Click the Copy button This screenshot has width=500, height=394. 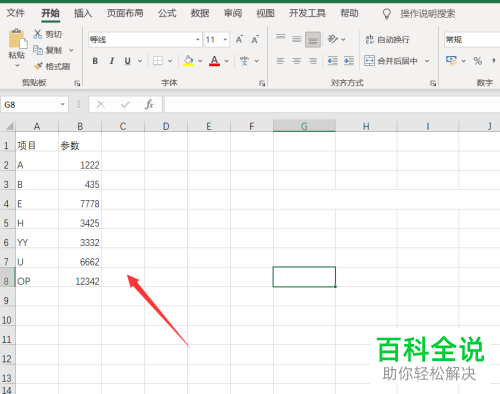47,50
